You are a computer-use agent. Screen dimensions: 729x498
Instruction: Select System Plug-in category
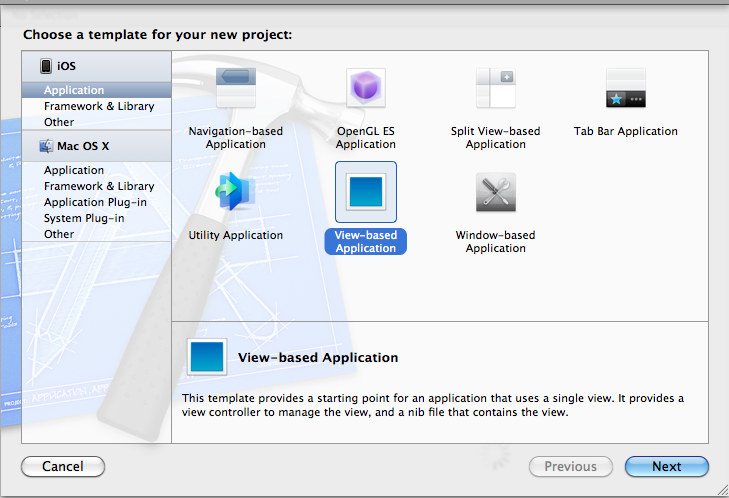(x=97, y=218)
